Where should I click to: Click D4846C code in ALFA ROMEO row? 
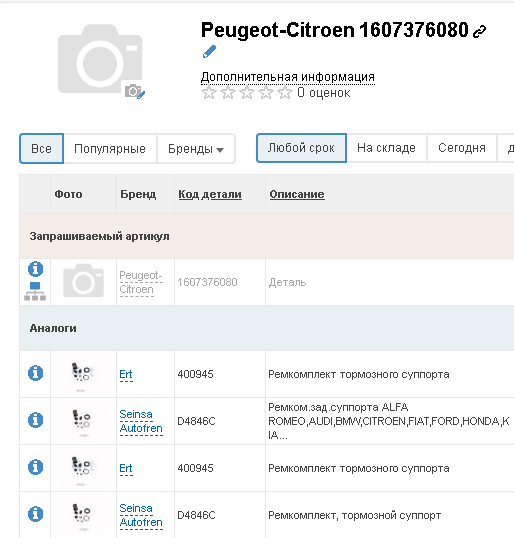[x=196, y=421]
